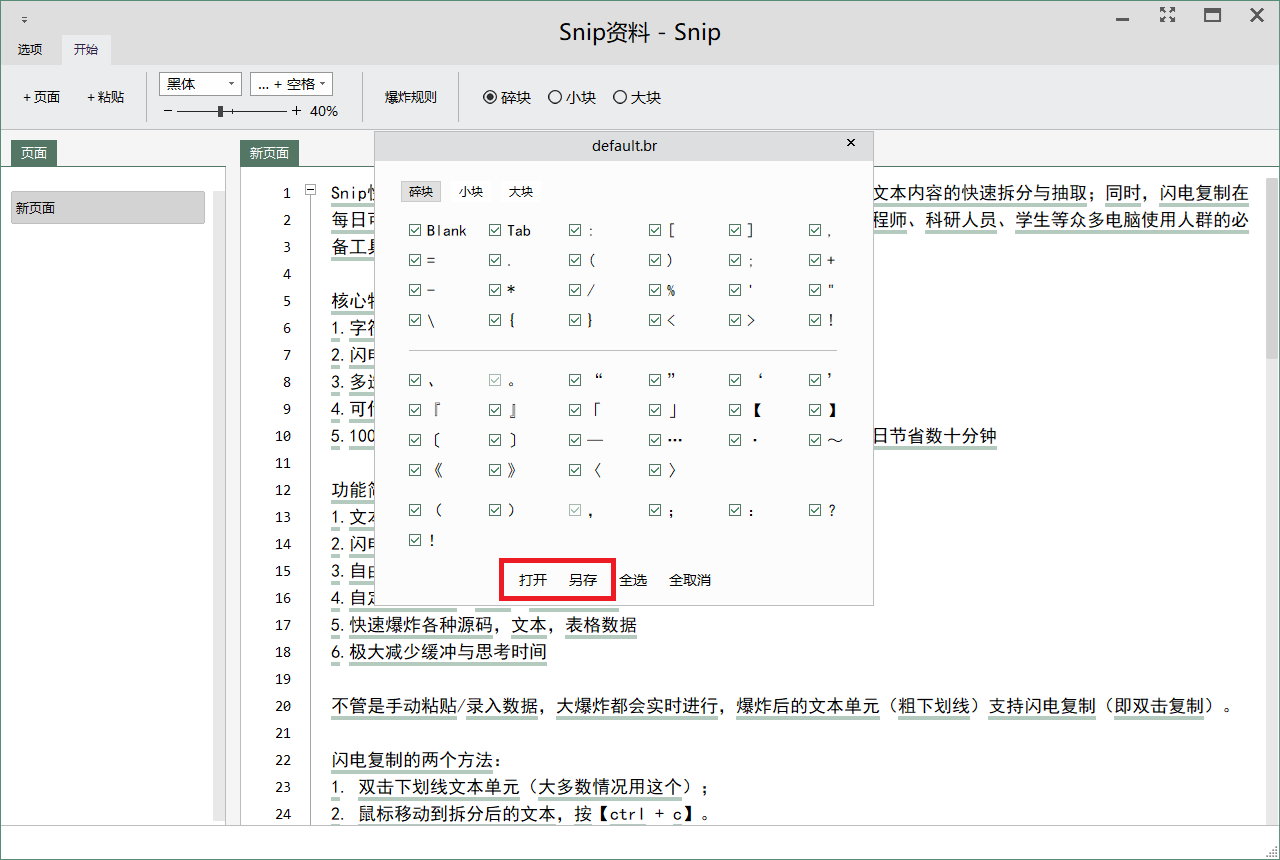Toggle the { brace checkbox

pyautogui.click(x=495, y=321)
